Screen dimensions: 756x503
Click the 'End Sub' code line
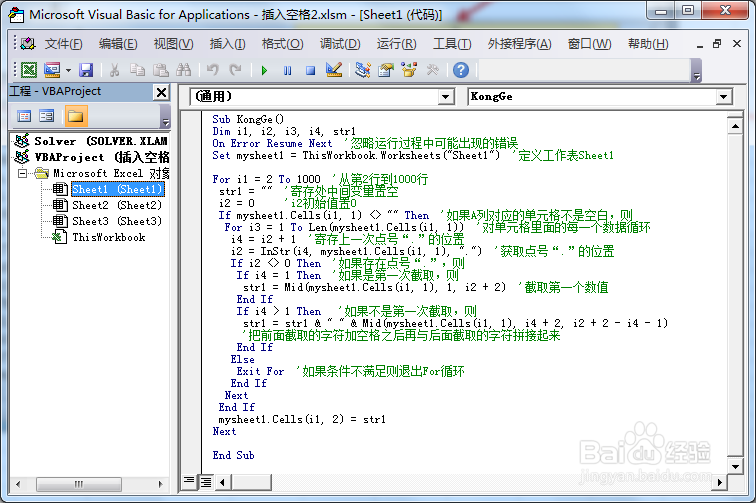tap(233, 455)
